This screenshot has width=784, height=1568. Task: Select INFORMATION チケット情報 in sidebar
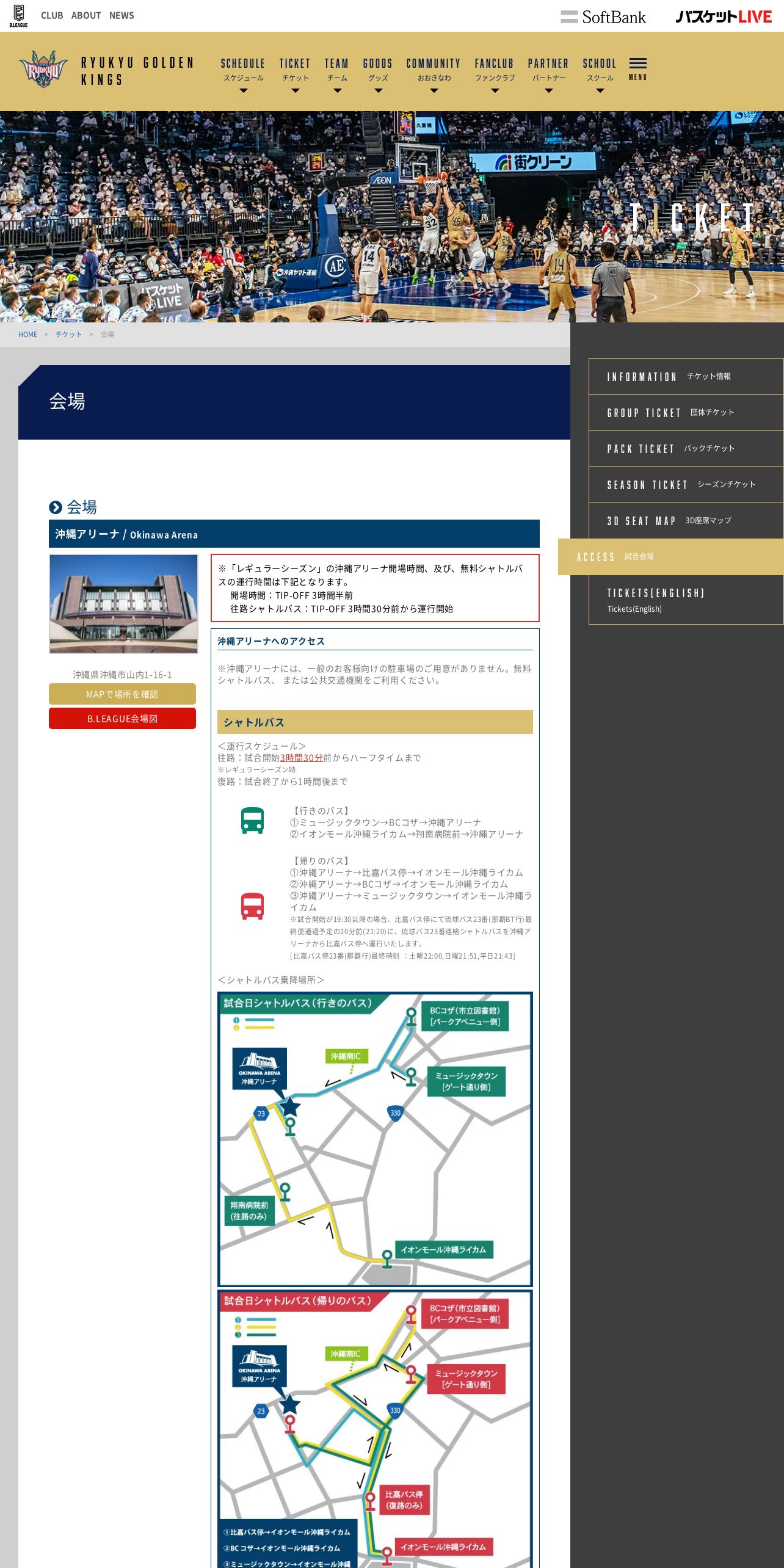pyautogui.click(x=686, y=377)
